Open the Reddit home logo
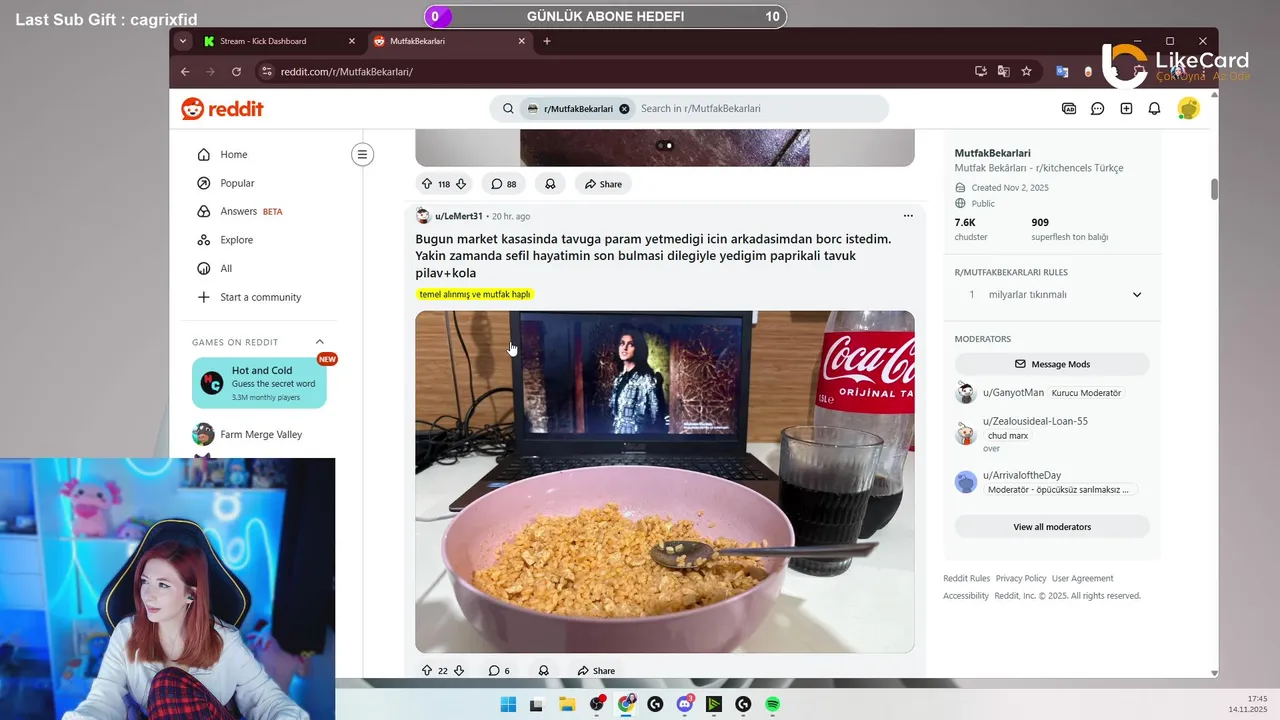 tap(222, 109)
